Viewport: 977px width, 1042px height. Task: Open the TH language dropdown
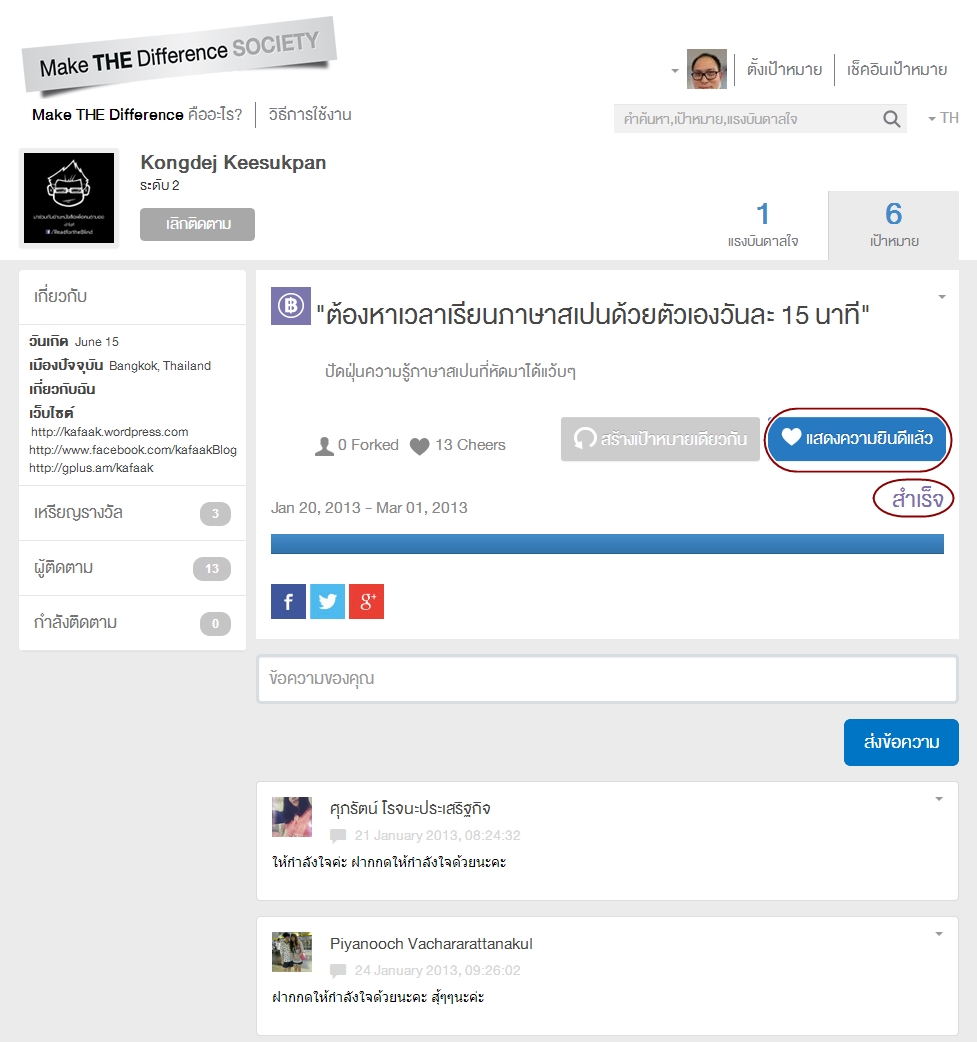click(943, 118)
